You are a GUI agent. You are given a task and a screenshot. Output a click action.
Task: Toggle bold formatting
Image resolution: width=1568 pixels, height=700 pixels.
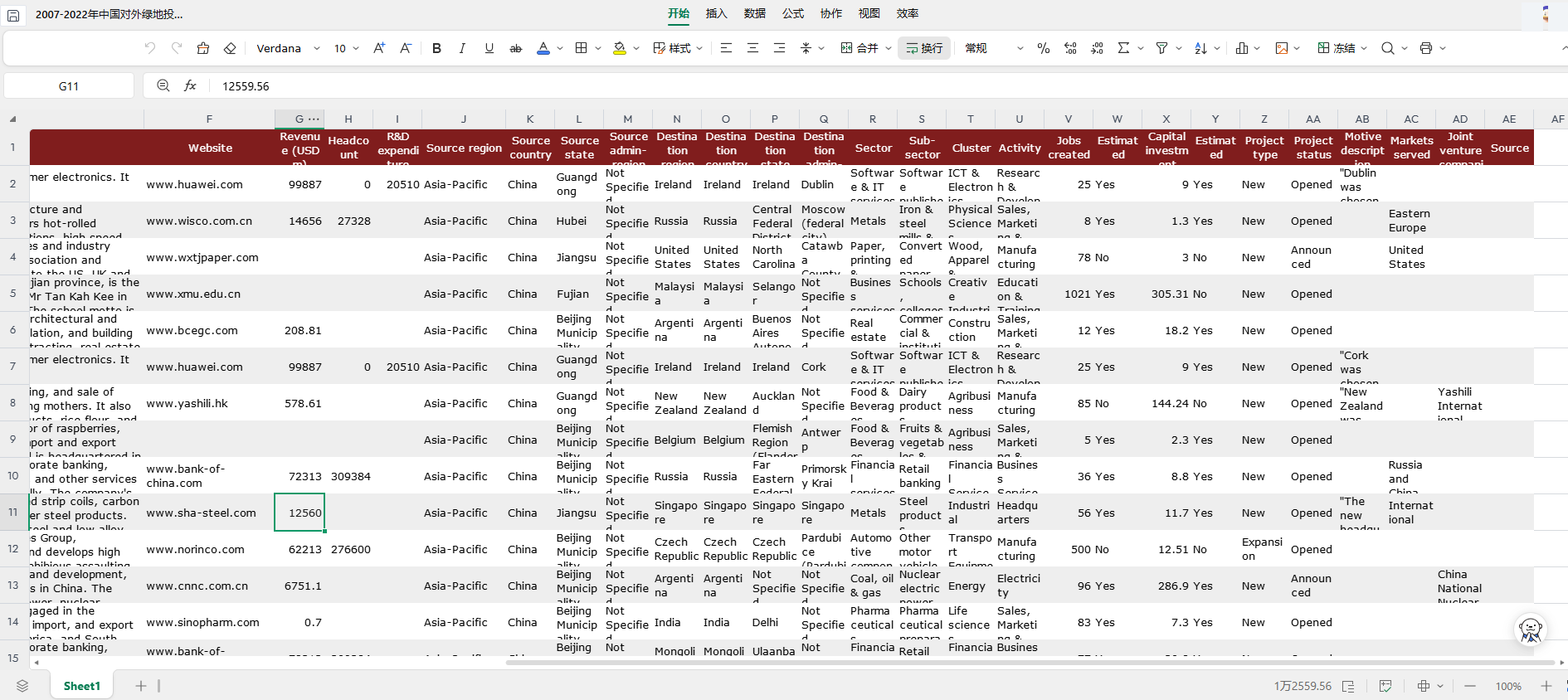coord(436,48)
